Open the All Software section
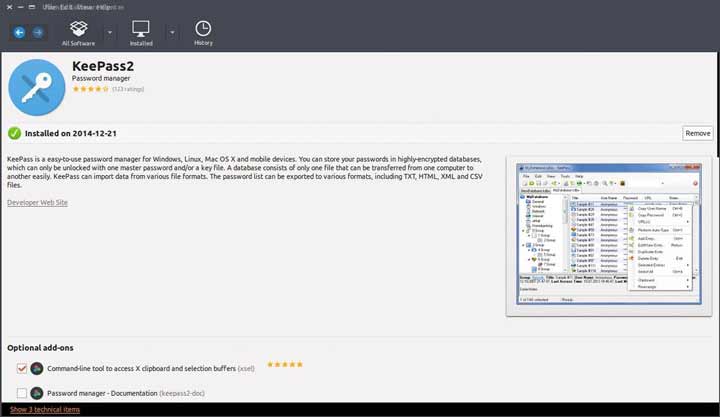This screenshot has width=720, height=417. (79, 33)
